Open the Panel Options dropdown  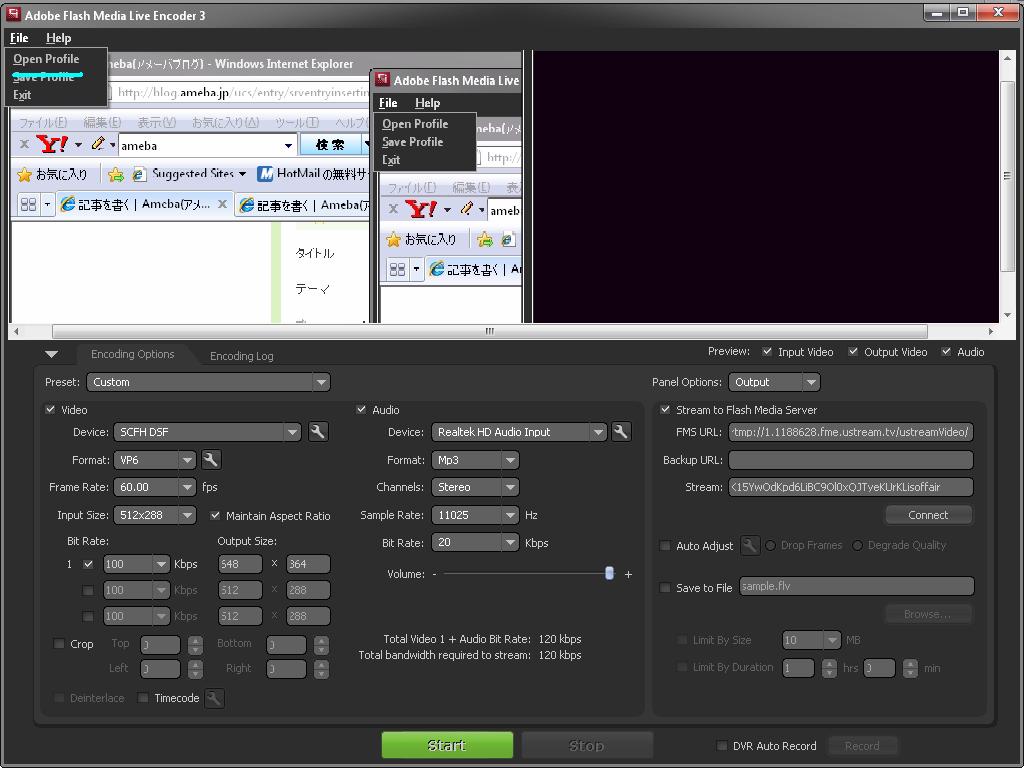coord(775,382)
